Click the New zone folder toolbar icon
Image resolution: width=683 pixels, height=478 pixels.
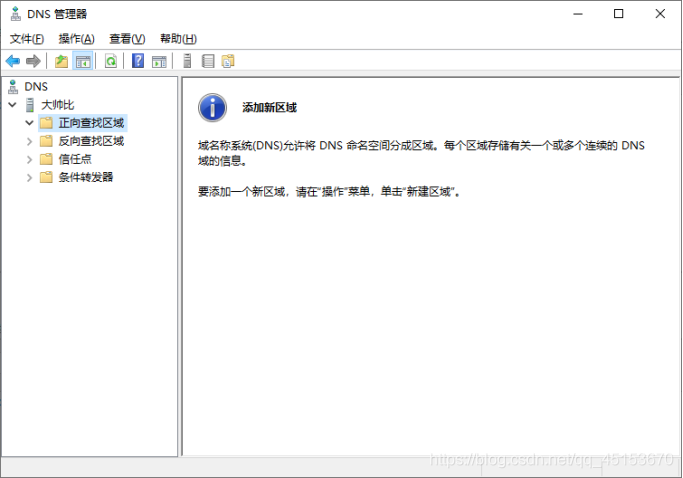click(228, 61)
